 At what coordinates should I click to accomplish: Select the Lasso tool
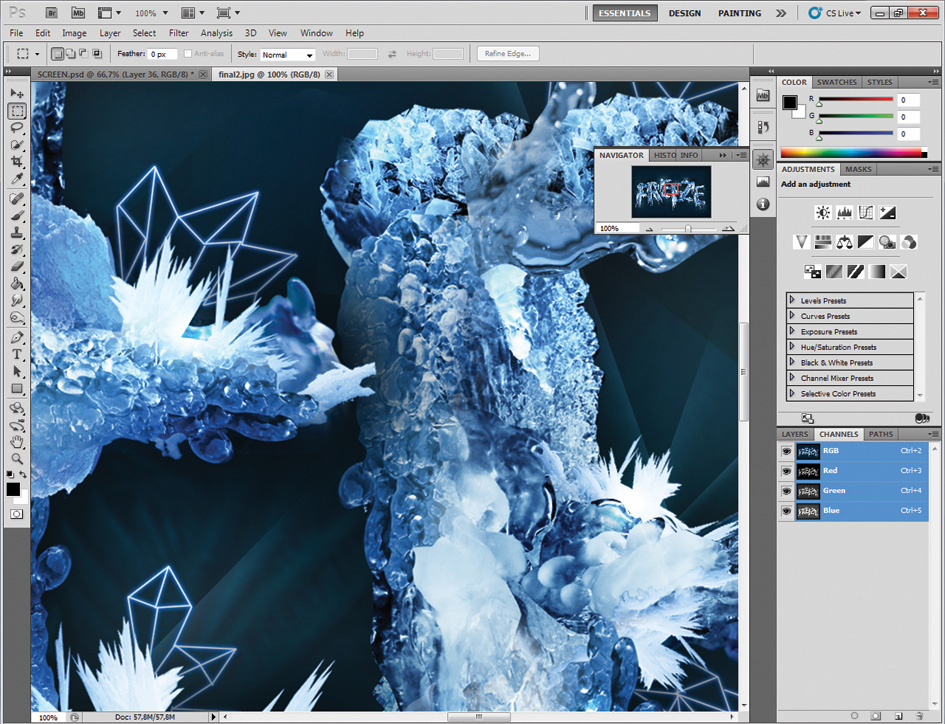click(x=17, y=127)
